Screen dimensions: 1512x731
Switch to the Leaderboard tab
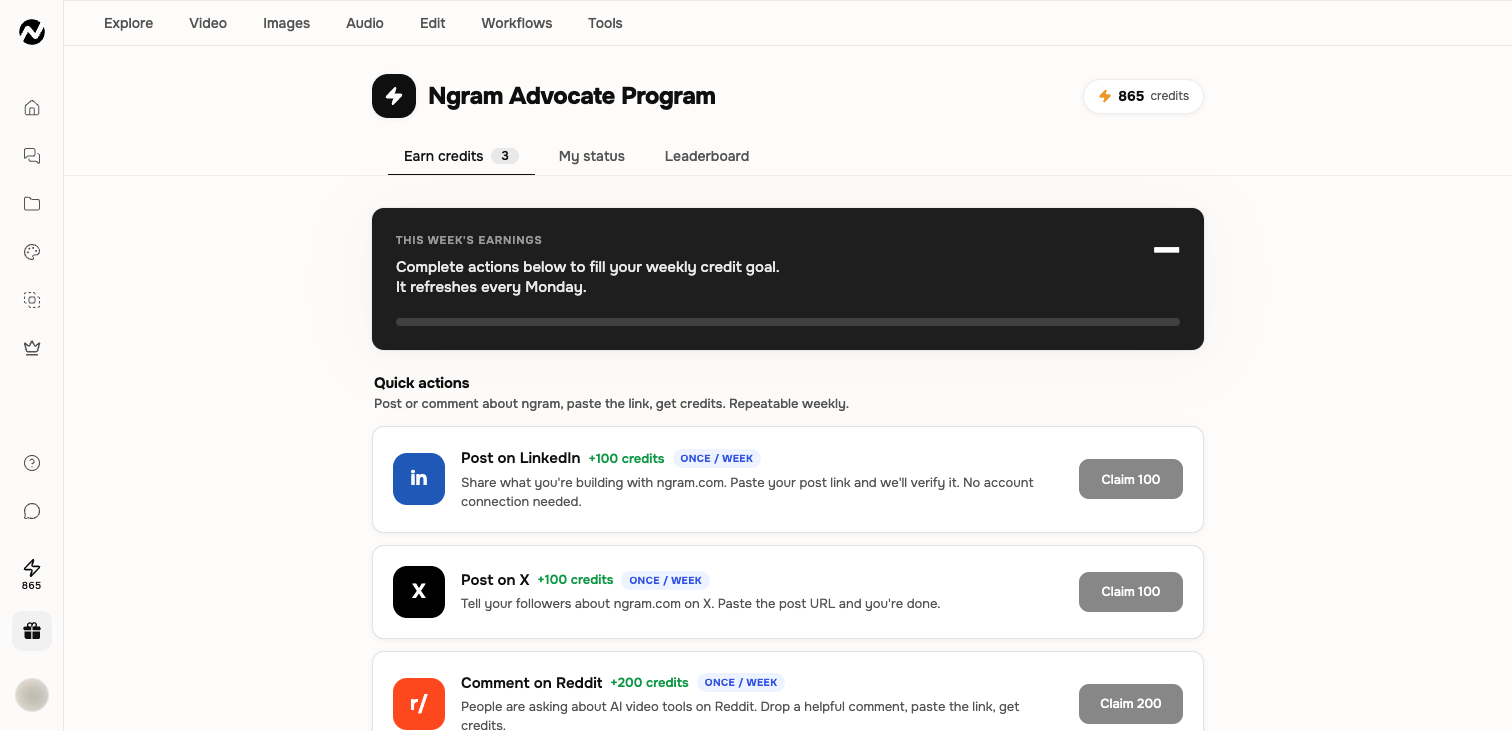click(x=707, y=156)
